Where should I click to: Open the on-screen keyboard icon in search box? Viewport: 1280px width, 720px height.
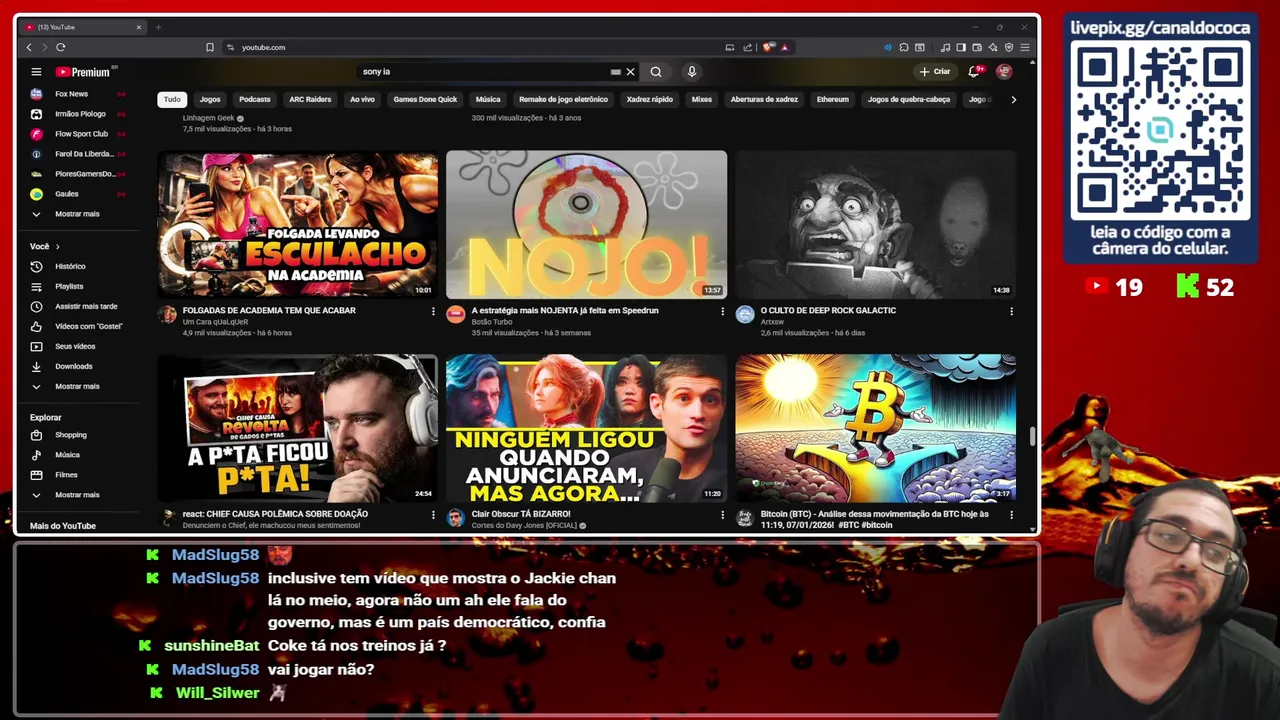click(615, 72)
